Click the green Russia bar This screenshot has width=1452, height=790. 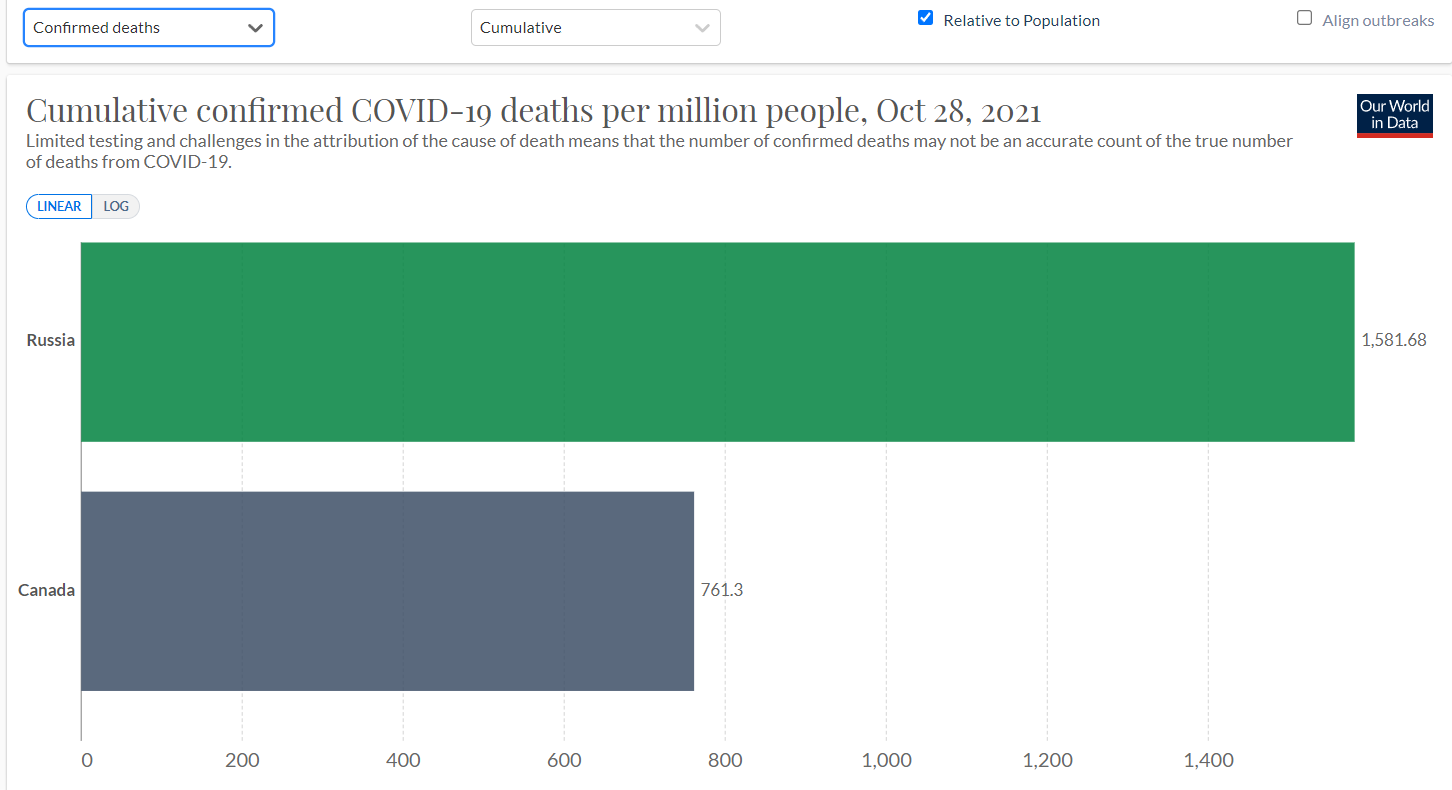pyautogui.click(x=717, y=341)
